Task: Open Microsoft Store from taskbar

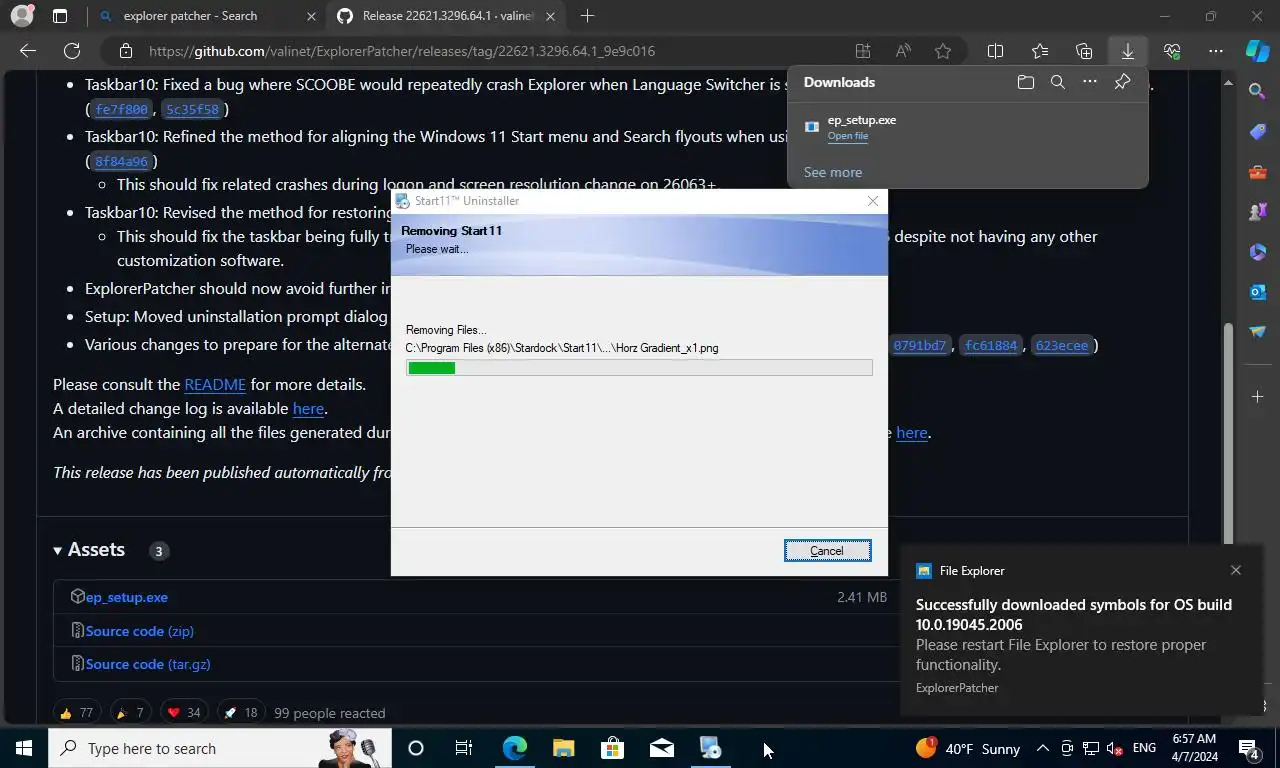Action: coord(612,748)
